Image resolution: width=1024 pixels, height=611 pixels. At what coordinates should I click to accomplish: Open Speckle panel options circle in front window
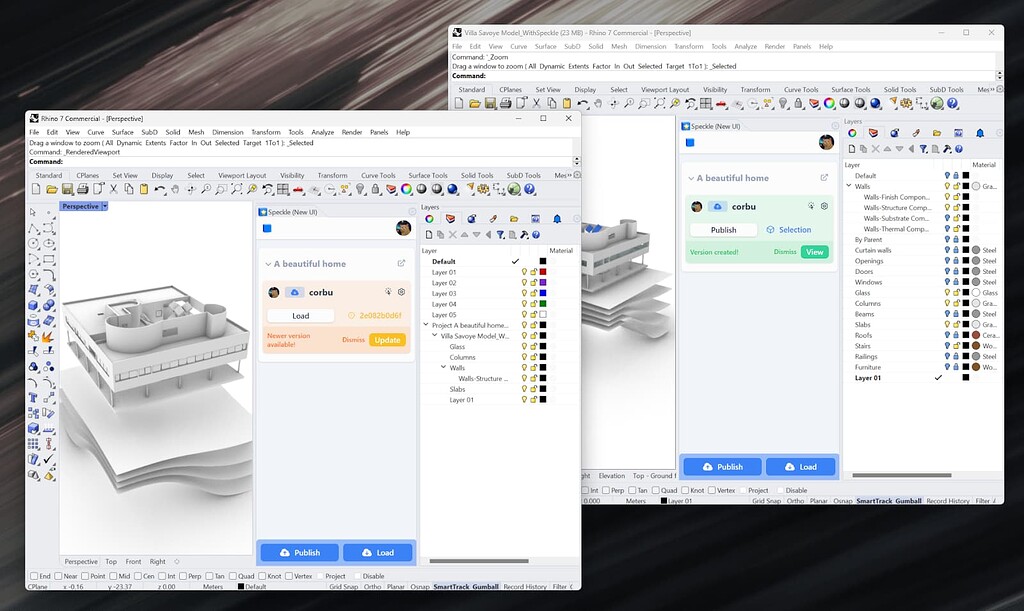[411, 212]
